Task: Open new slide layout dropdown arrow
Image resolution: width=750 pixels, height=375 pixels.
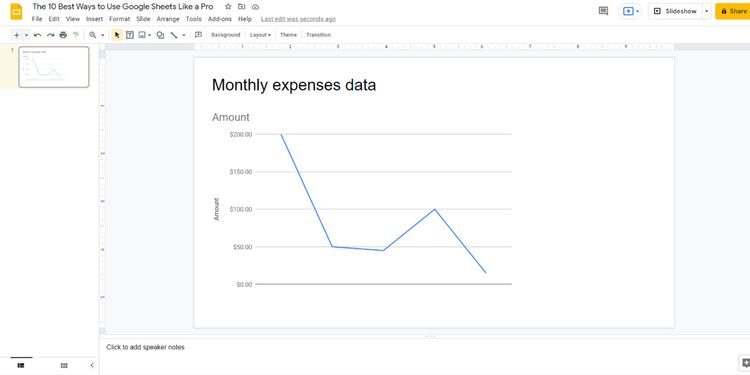Action: 26,35
